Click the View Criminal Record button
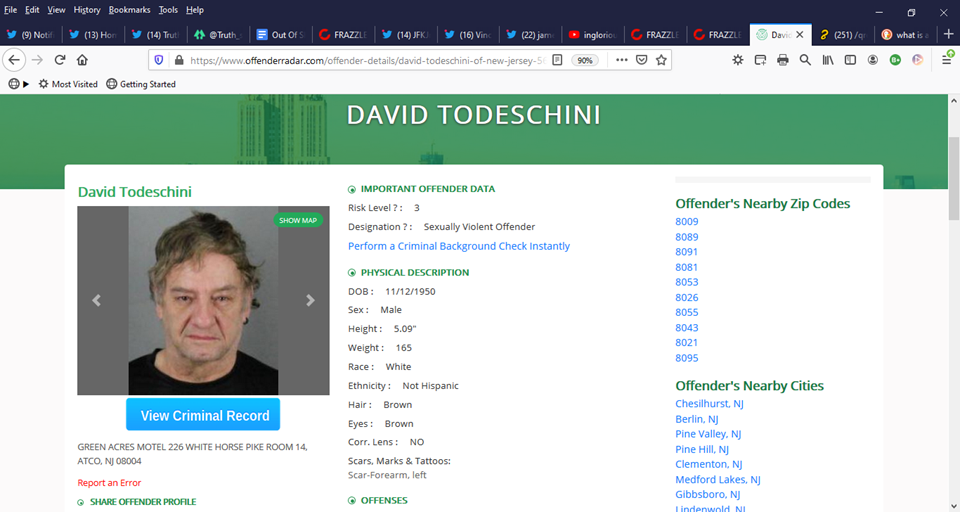This screenshot has height=512, width=960. point(203,415)
